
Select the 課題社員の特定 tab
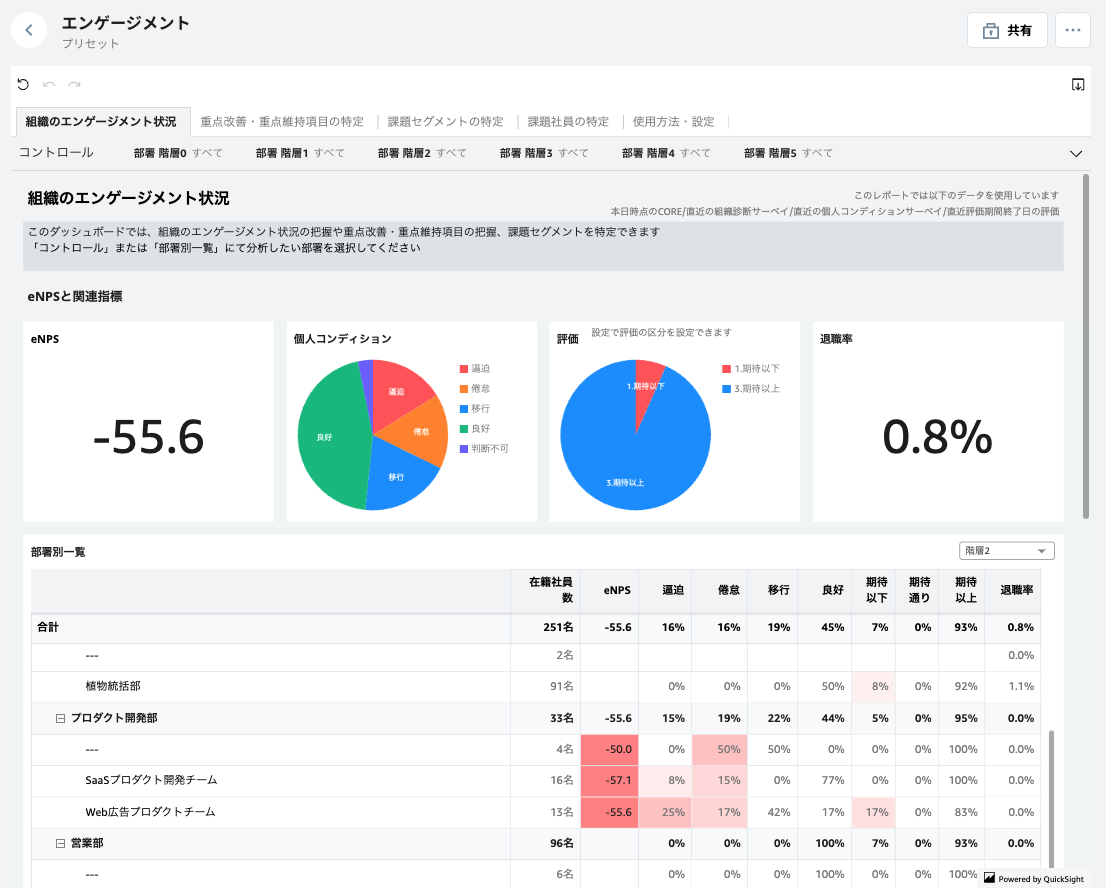(568, 122)
